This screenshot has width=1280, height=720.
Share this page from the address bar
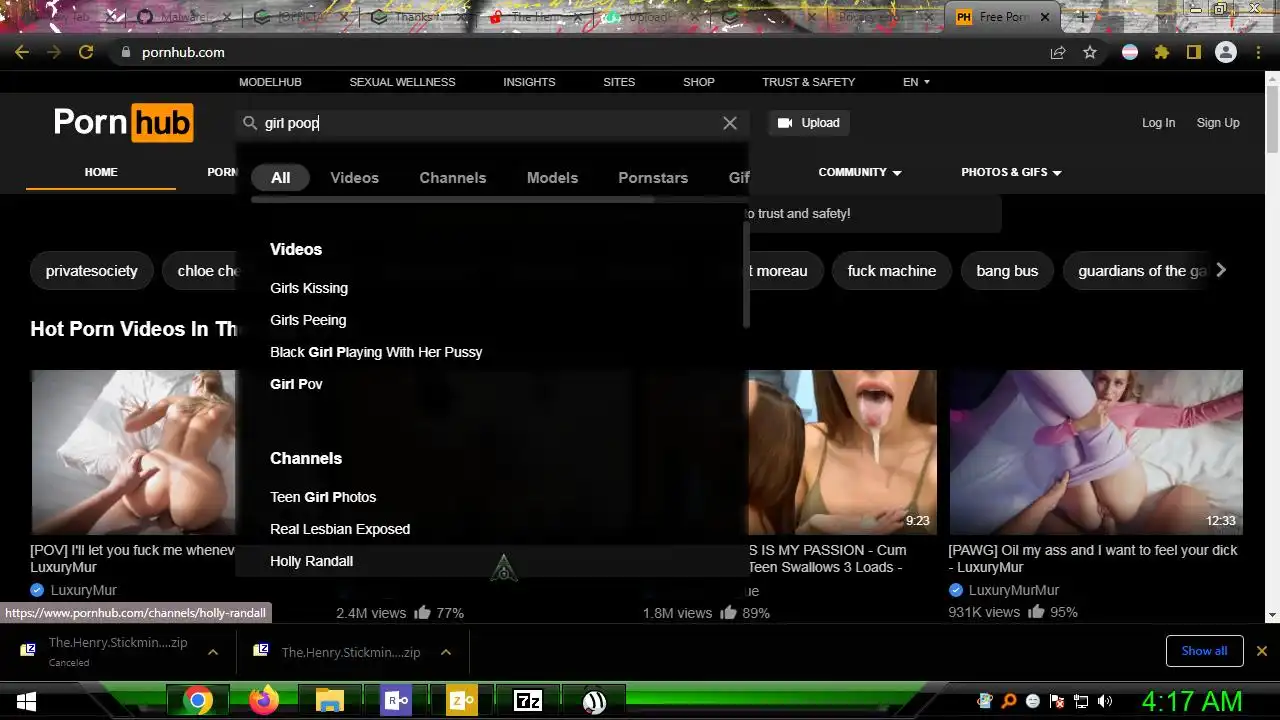[x=1058, y=52]
